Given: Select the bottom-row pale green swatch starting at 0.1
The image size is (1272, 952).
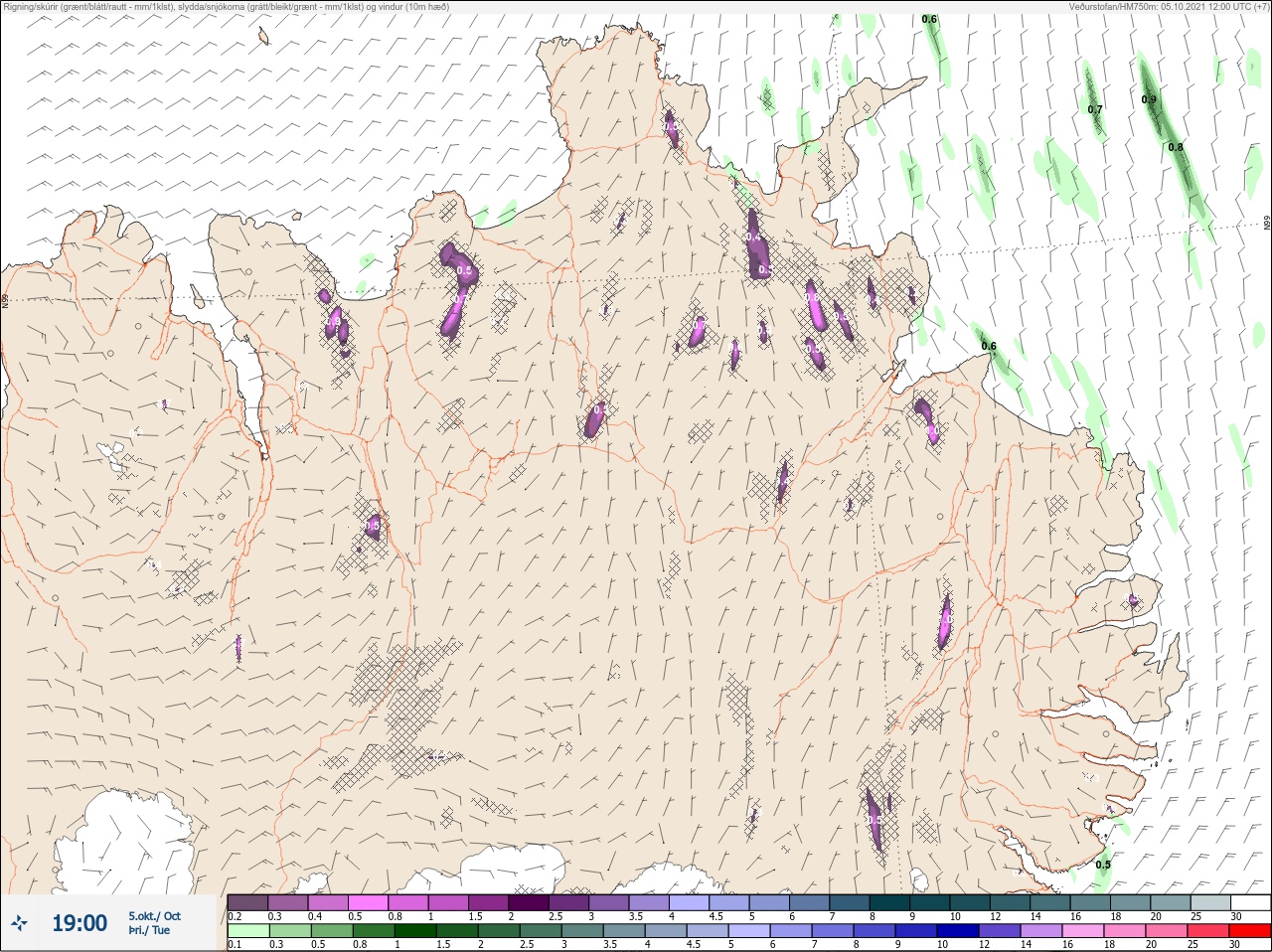Looking at the screenshot, I should click(247, 931).
